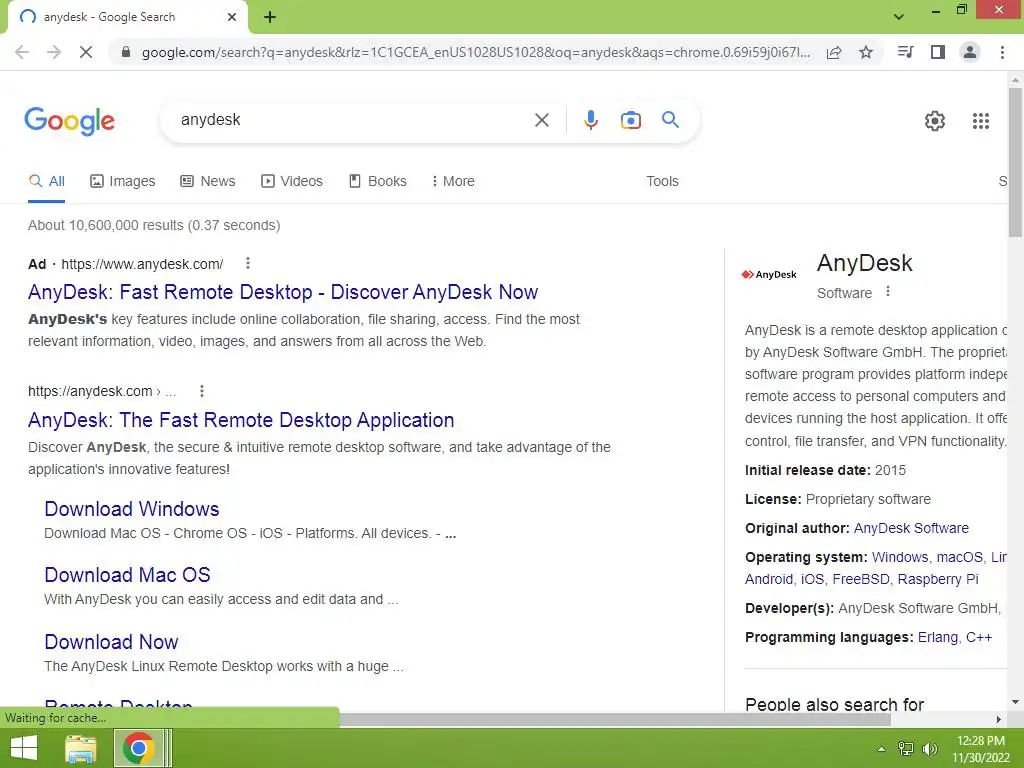Click the Windows operating system link

click(x=900, y=557)
